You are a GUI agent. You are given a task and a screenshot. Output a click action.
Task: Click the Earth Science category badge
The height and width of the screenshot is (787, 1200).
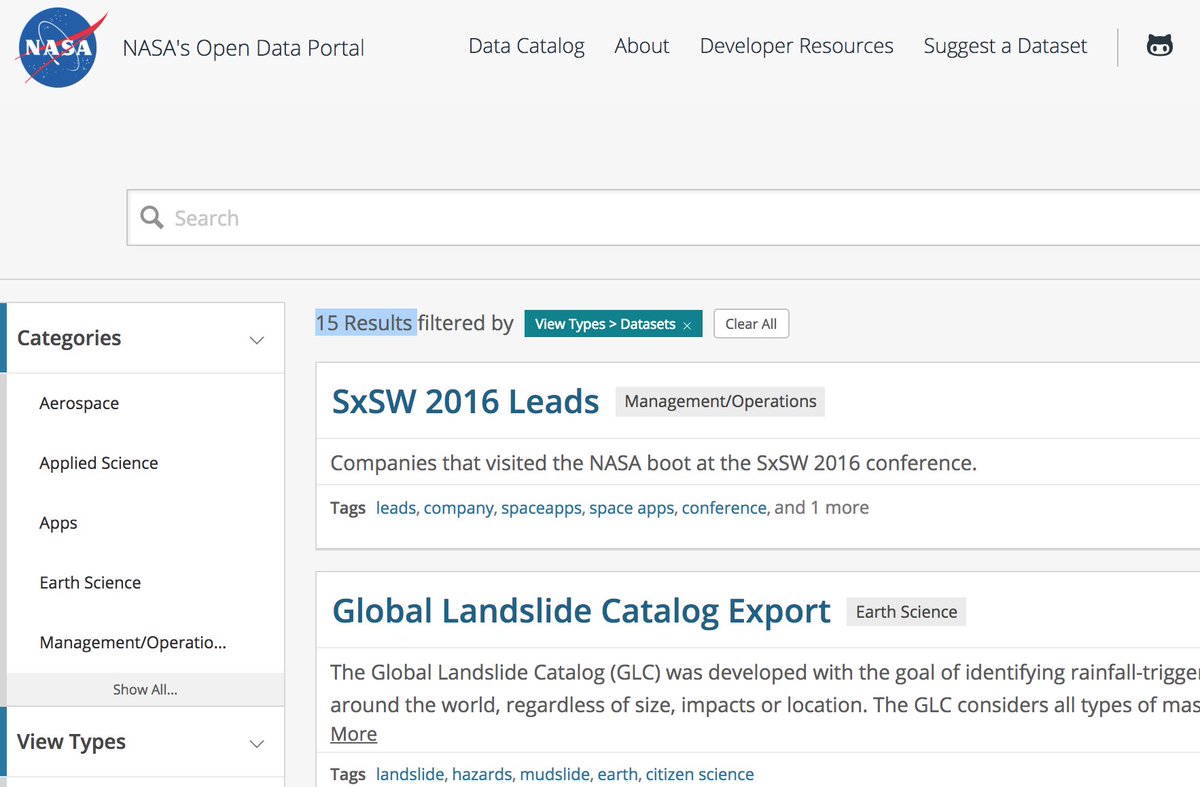906,612
